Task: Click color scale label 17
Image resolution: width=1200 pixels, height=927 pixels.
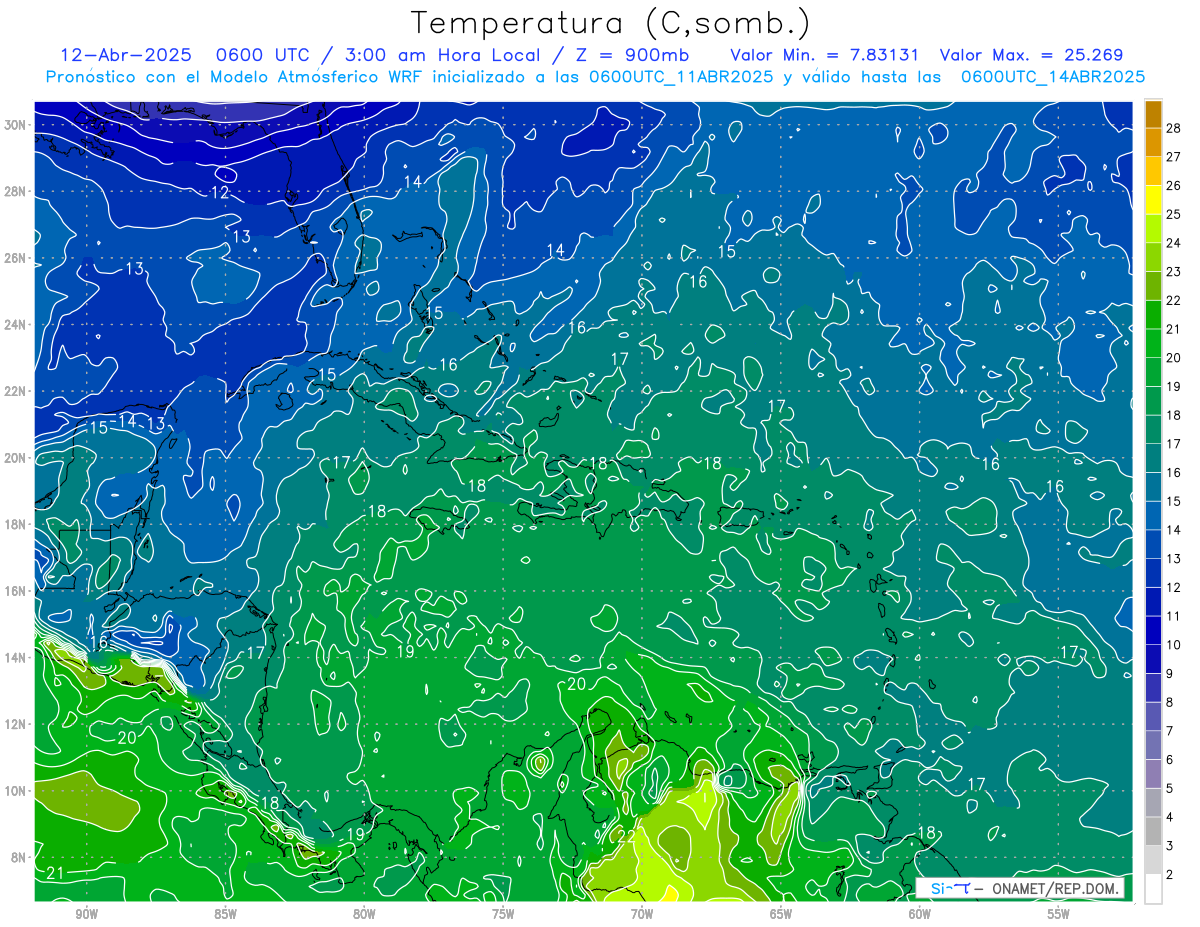Action: point(1173,444)
